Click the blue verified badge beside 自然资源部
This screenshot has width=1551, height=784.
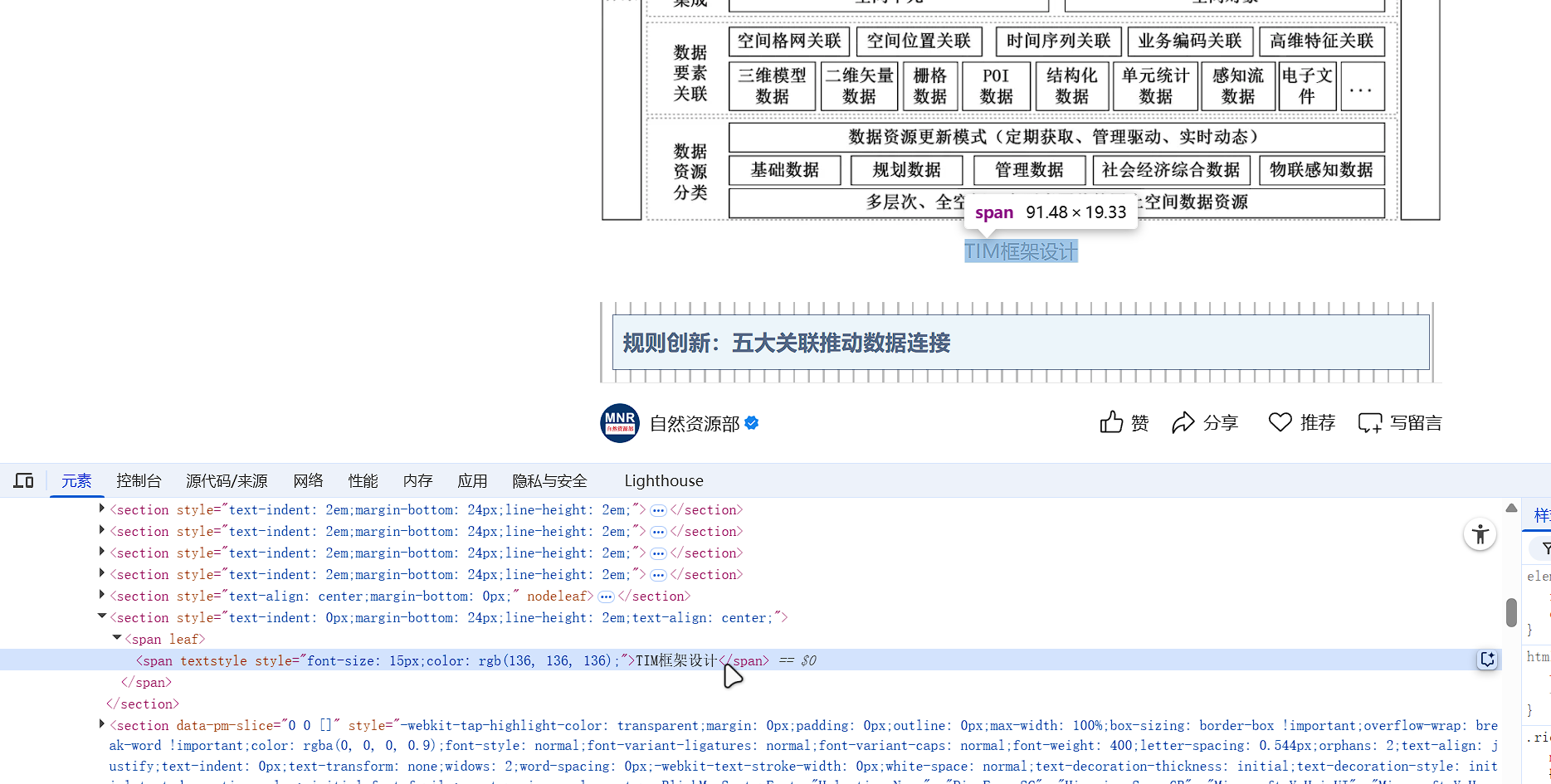click(x=752, y=423)
